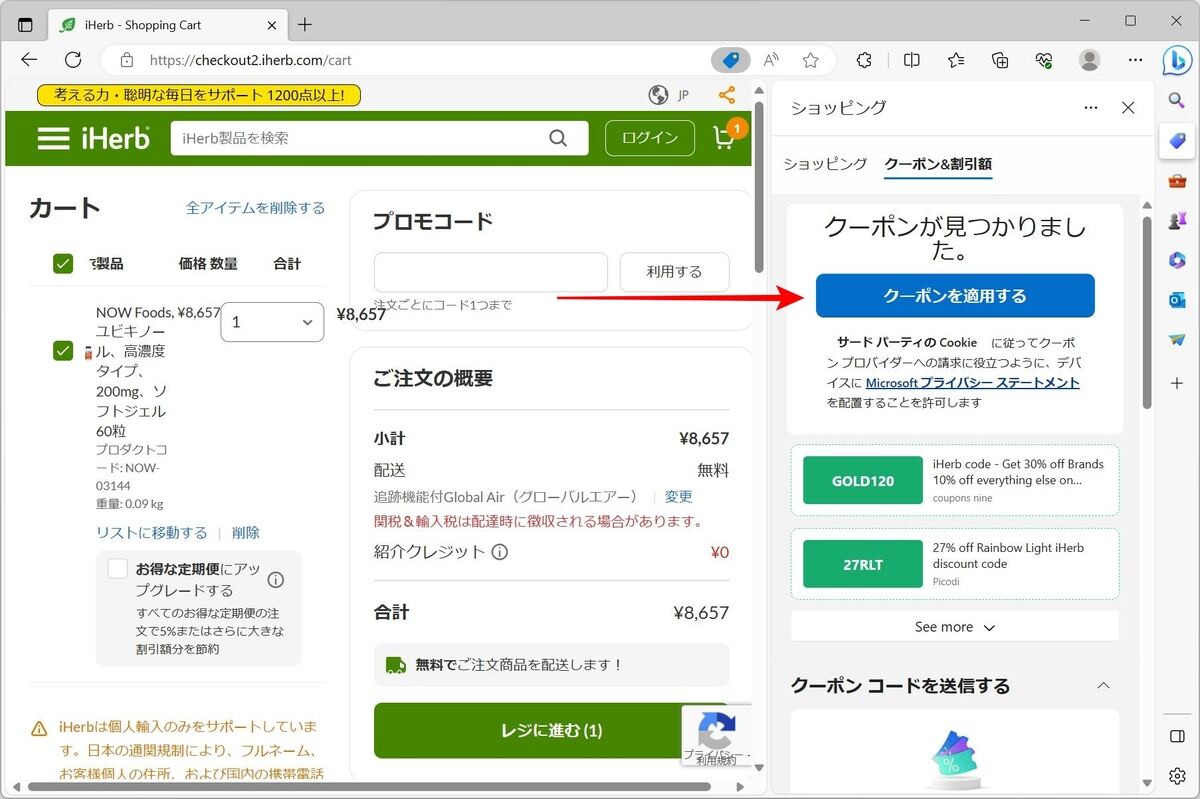Click リストに移動する link
Image resolution: width=1200 pixels, height=799 pixels.
(x=152, y=533)
